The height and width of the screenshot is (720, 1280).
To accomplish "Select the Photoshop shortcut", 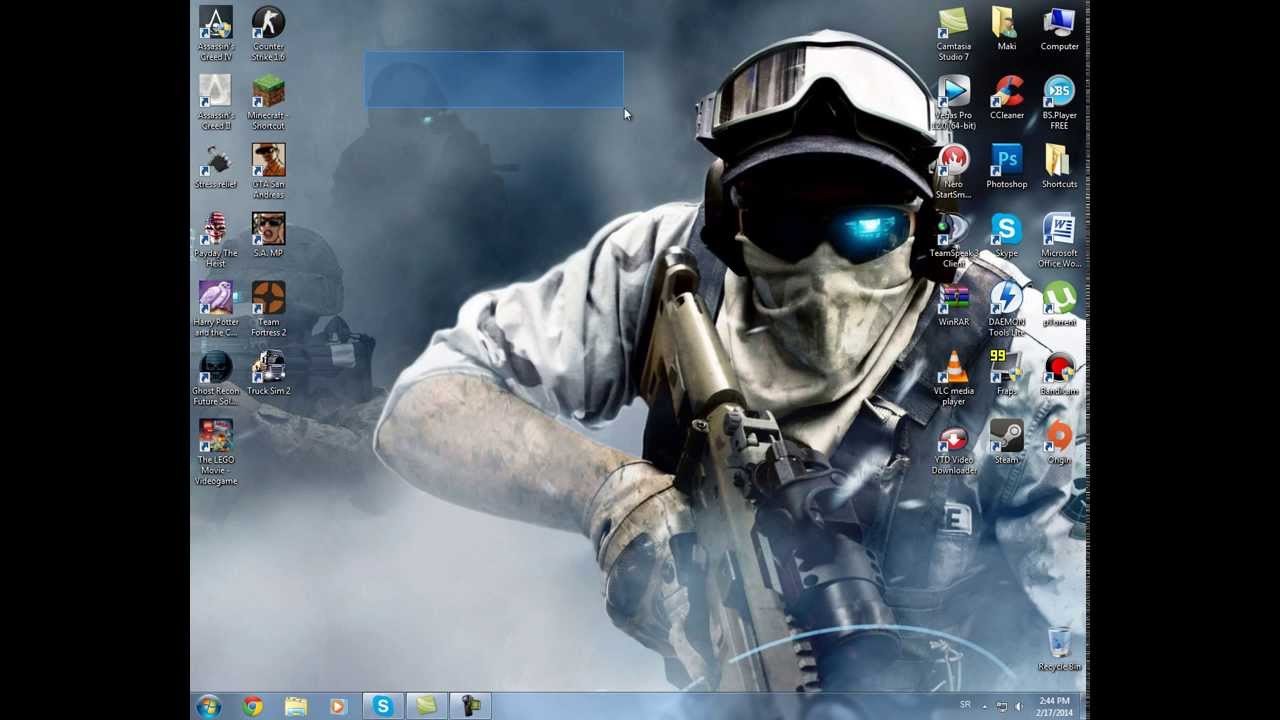I will coord(1006,167).
